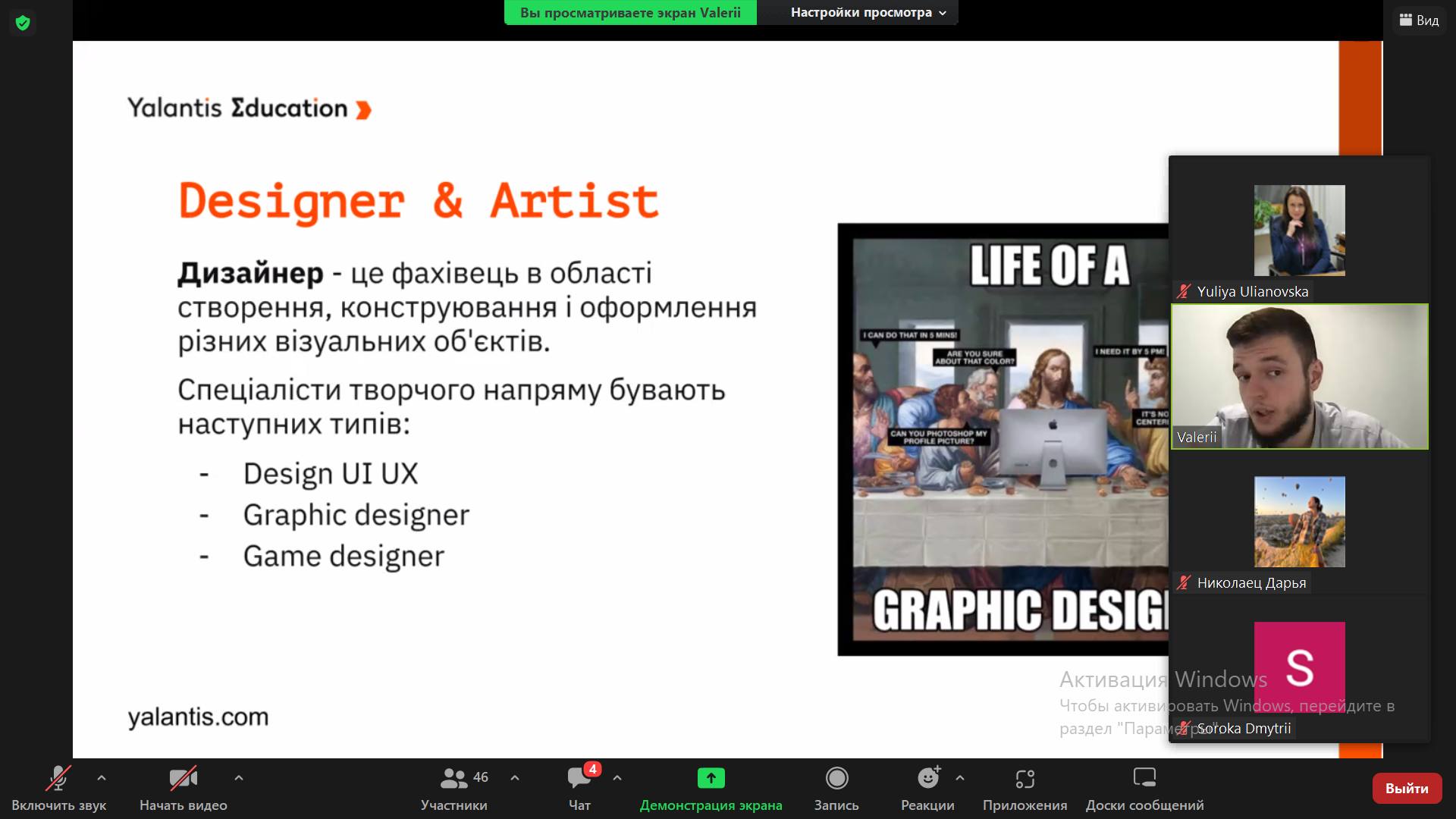The image size is (1456, 819).
Task: Click the Вы просматриваете экран Valerii banner
Action: pyautogui.click(x=630, y=12)
